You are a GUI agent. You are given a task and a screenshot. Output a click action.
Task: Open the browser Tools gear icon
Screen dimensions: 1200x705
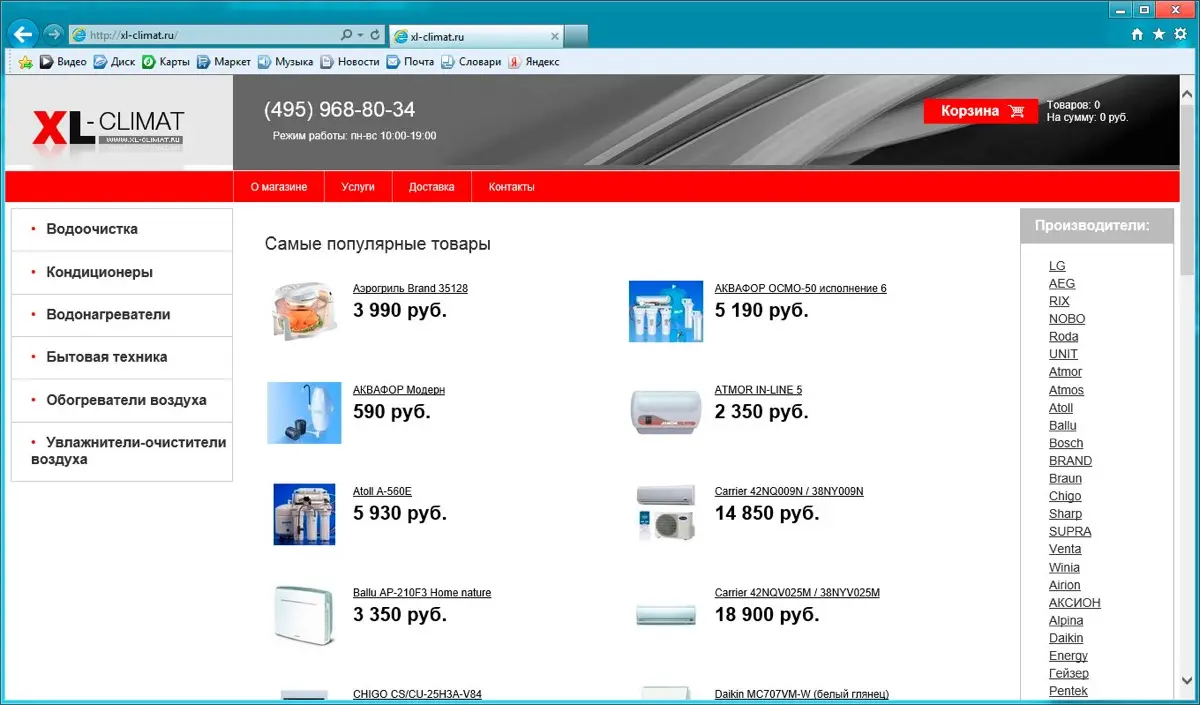click(1180, 34)
